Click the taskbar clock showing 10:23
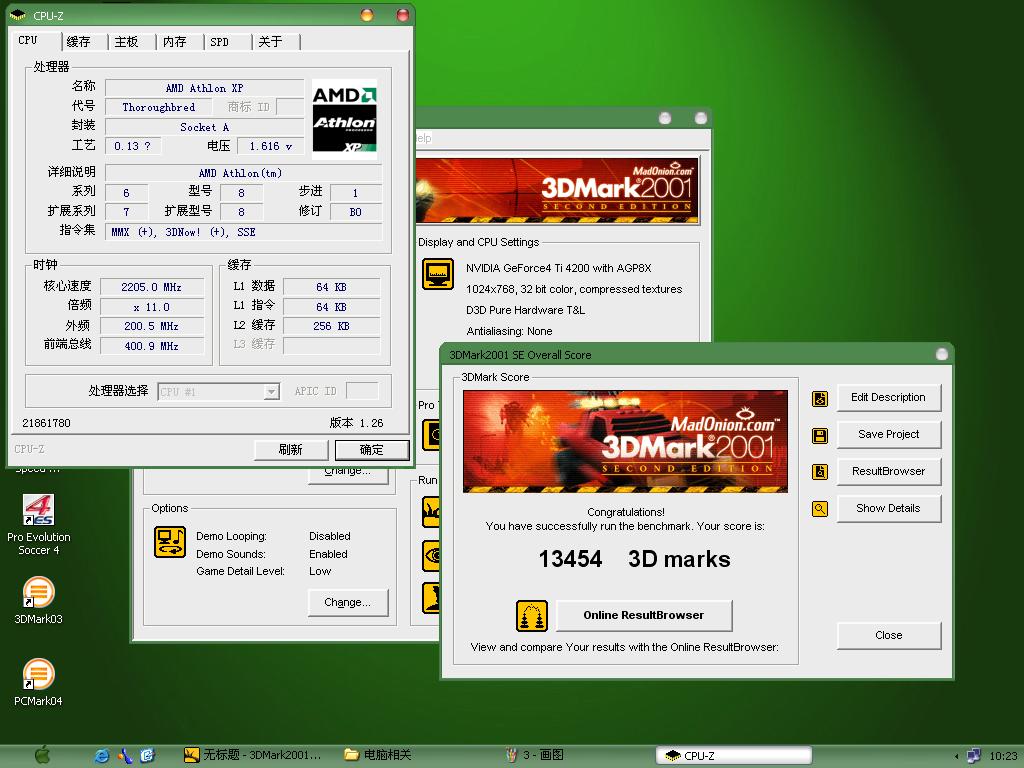The height and width of the screenshot is (768, 1024). [x=1003, y=756]
